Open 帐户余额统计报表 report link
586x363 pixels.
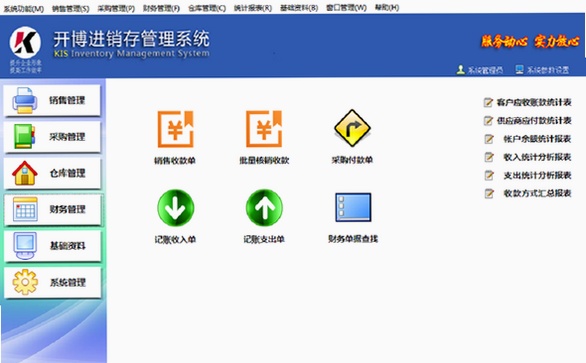point(537,139)
